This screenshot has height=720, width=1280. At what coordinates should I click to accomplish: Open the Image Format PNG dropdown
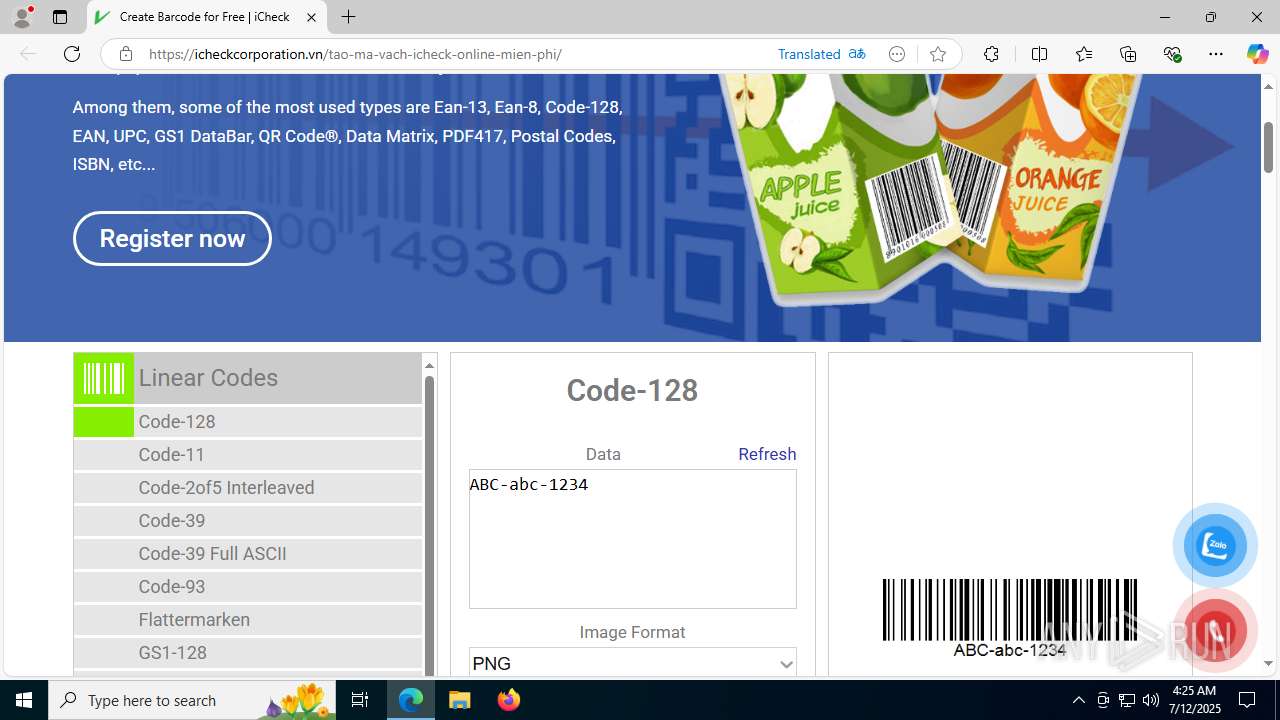tap(633, 663)
